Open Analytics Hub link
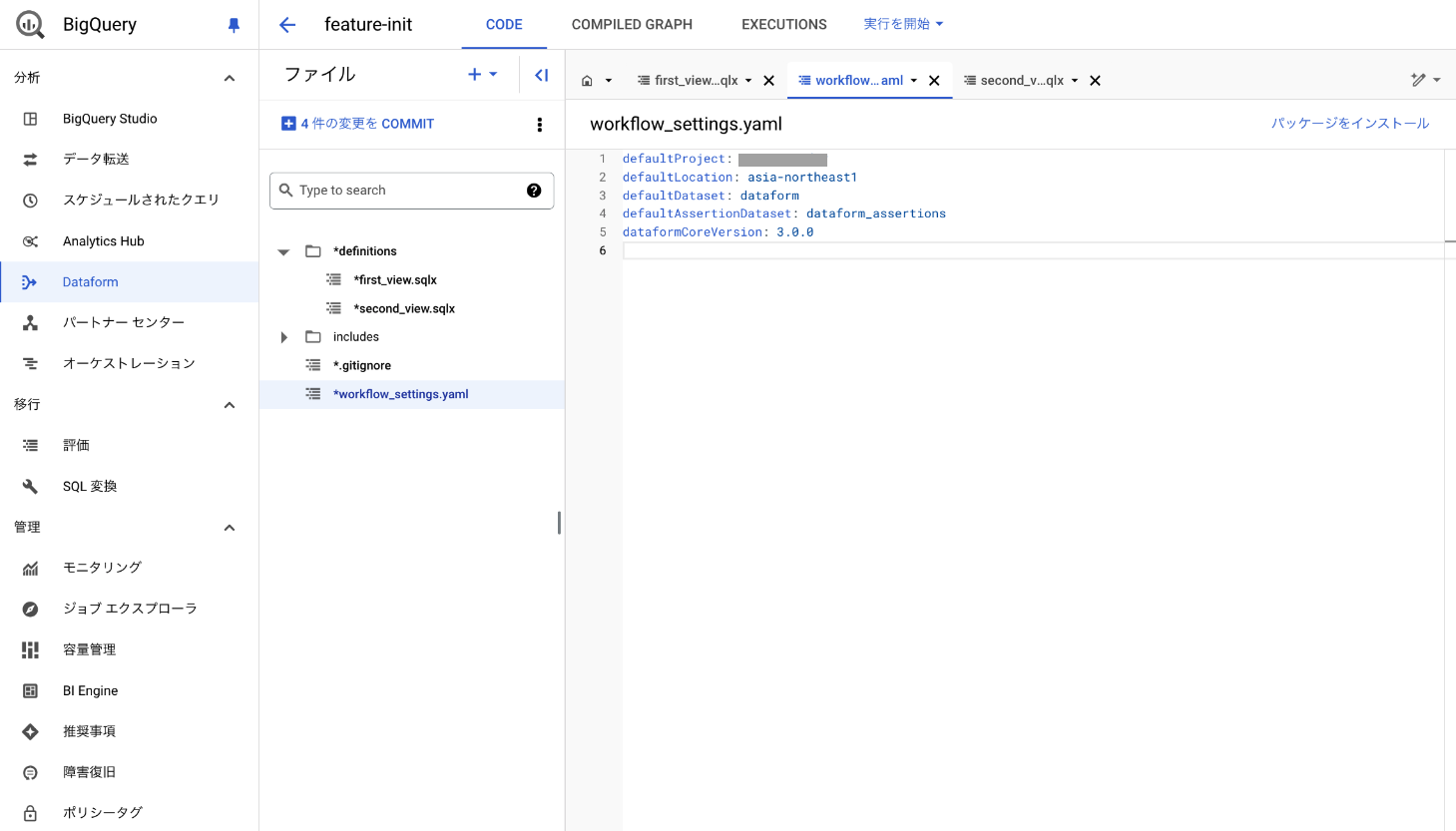Screen dimensions: 1456x831 click(104, 241)
